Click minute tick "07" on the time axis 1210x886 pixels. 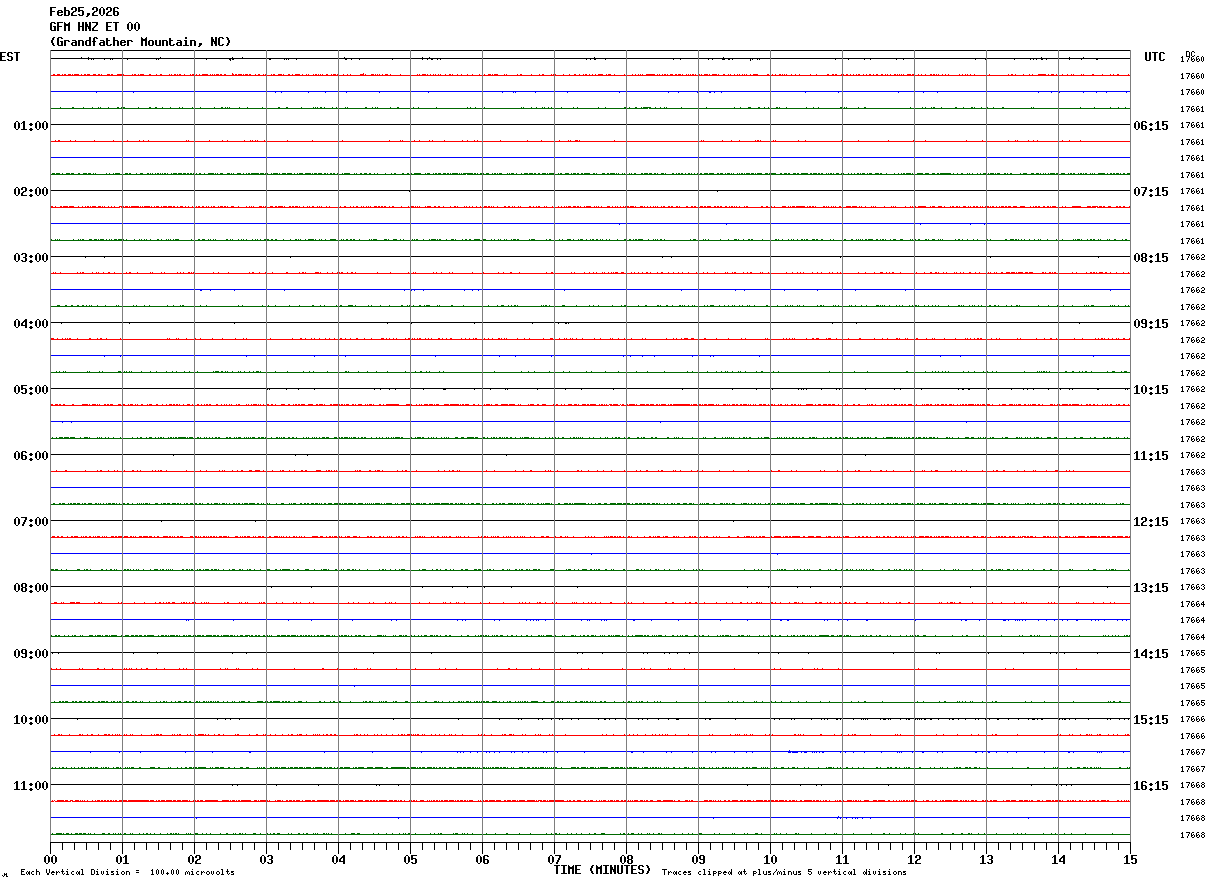point(554,858)
